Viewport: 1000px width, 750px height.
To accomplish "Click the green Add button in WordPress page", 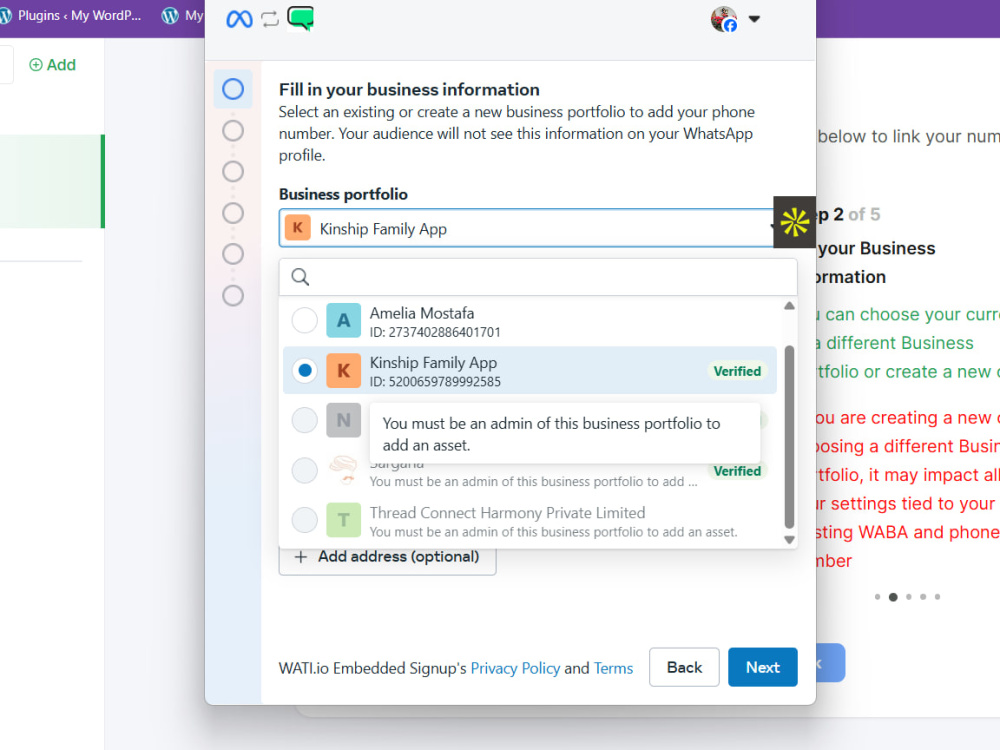I will (52, 64).
